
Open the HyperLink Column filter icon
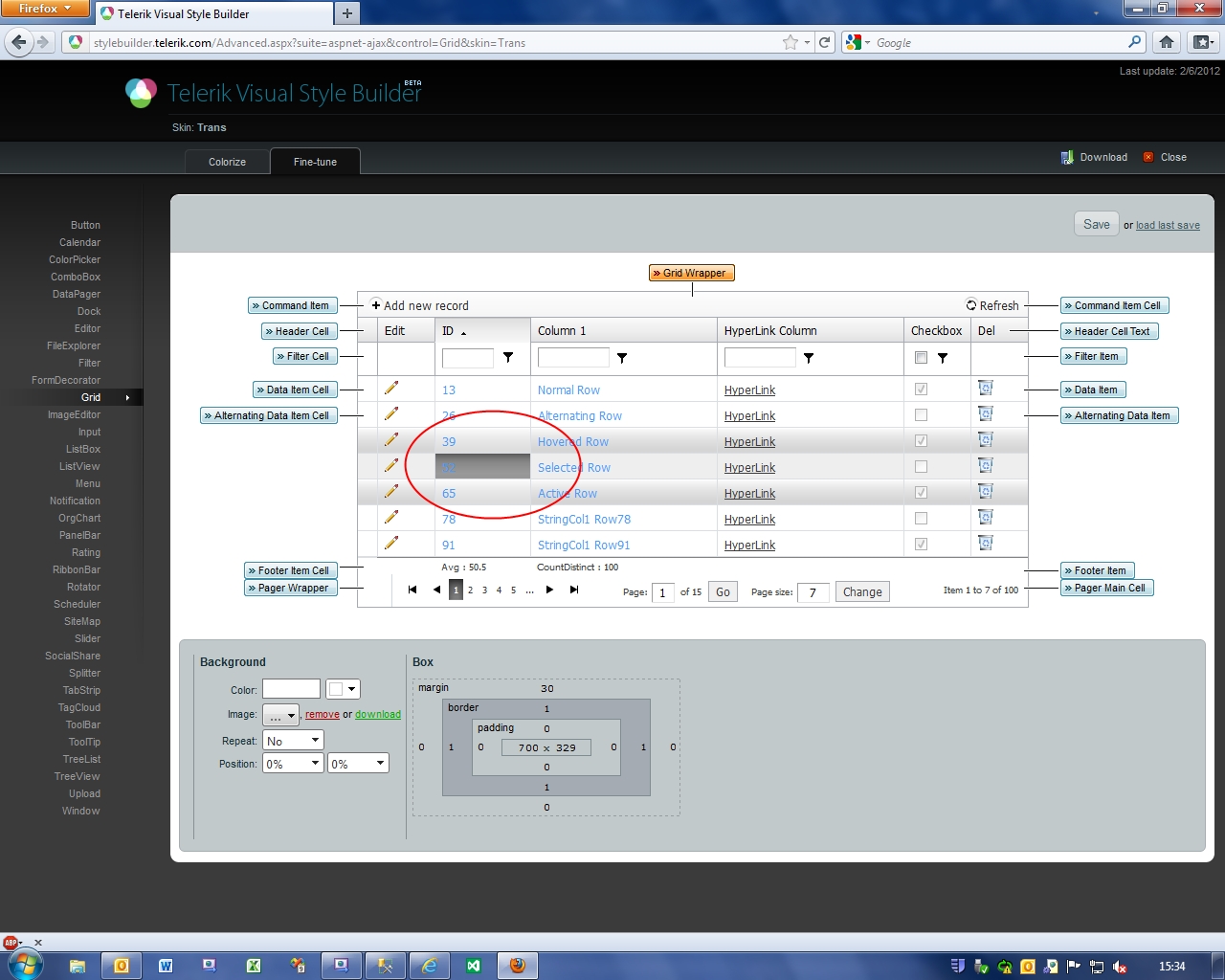point(809,358)
